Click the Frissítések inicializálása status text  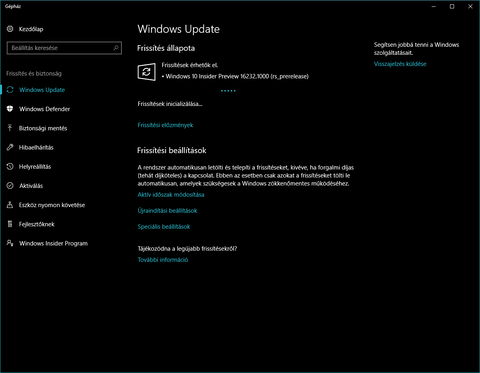[x=170, y=104]
